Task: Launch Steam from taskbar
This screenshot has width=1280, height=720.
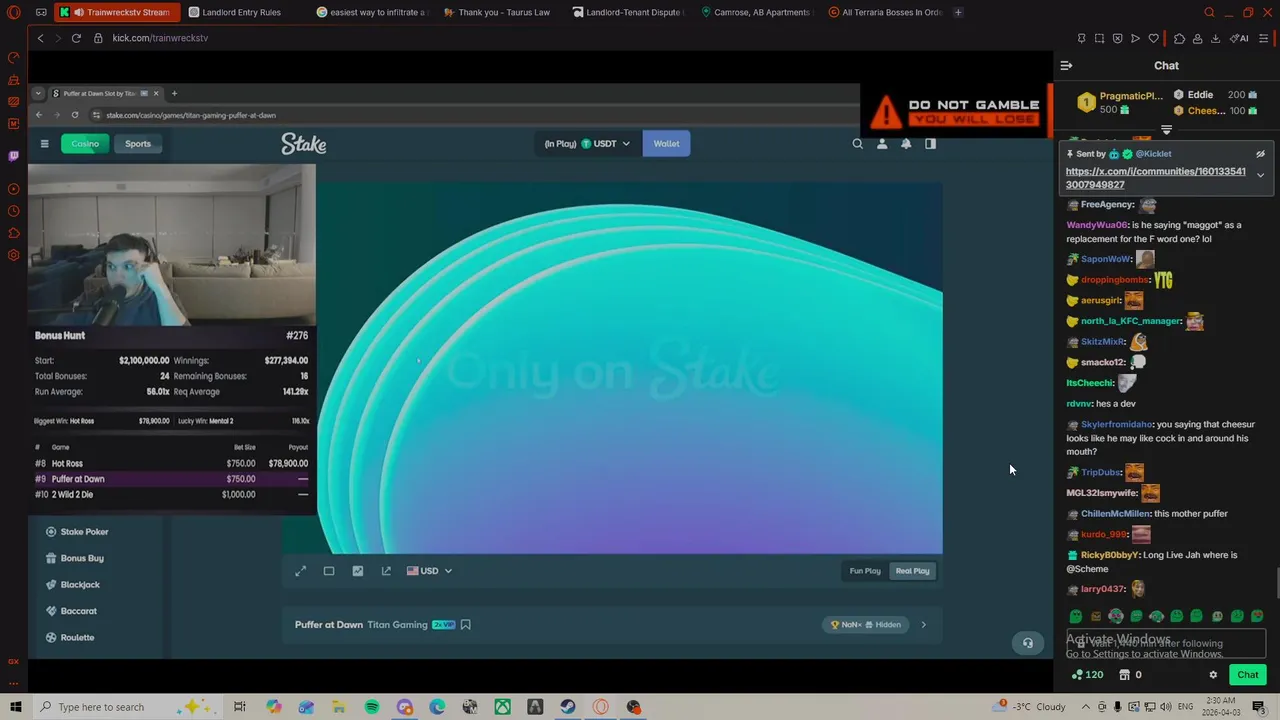Action: [x=568, y=707]
